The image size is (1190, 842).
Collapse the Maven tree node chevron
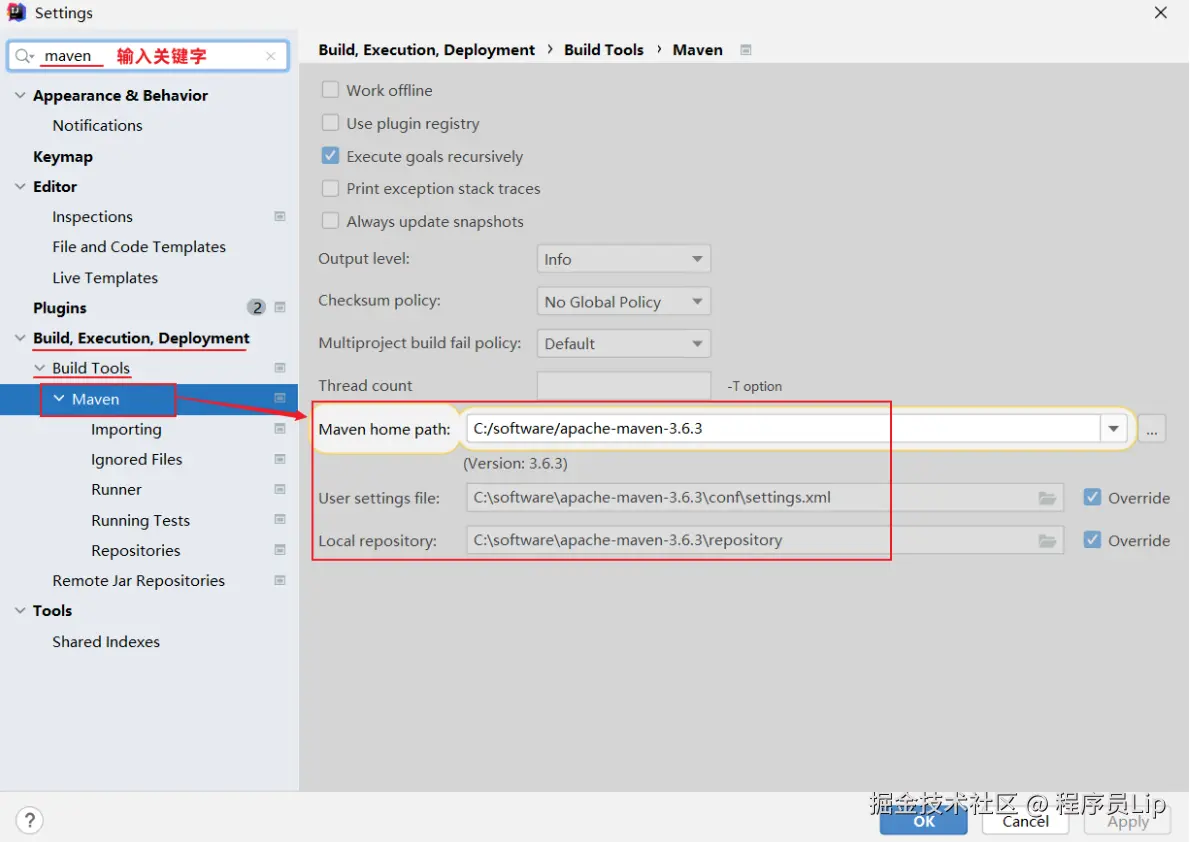point(58,399)
